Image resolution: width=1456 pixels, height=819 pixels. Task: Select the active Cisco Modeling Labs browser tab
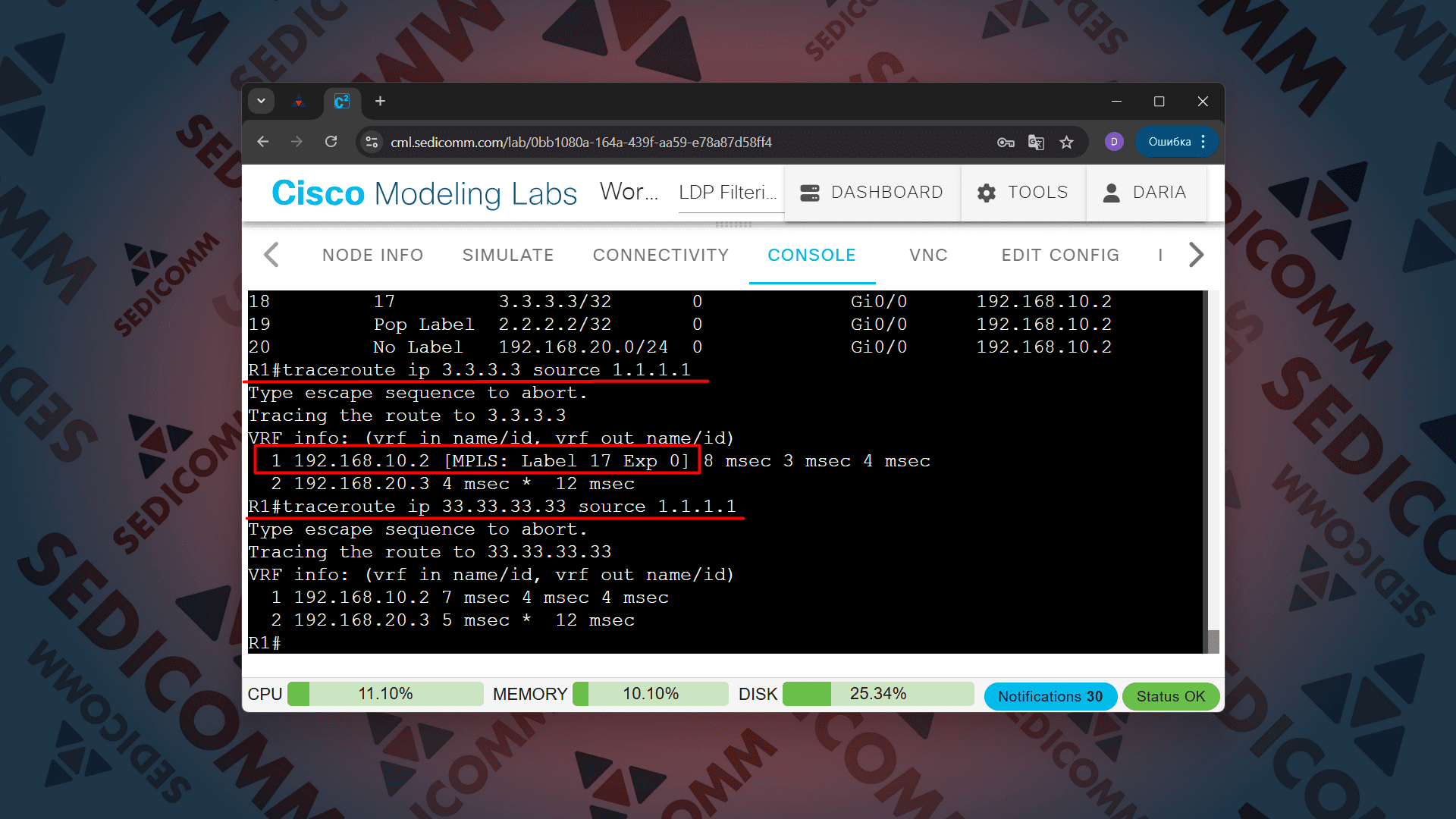coord(342,102)
